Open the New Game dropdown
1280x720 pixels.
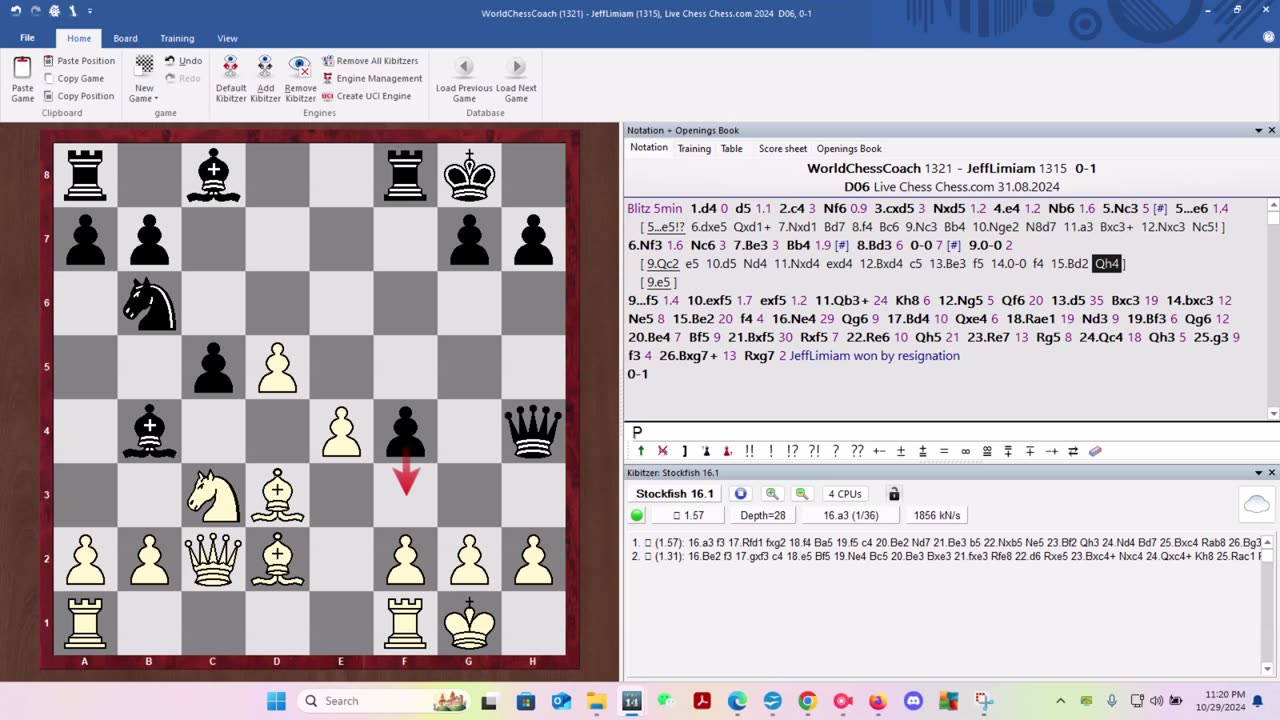144,79
